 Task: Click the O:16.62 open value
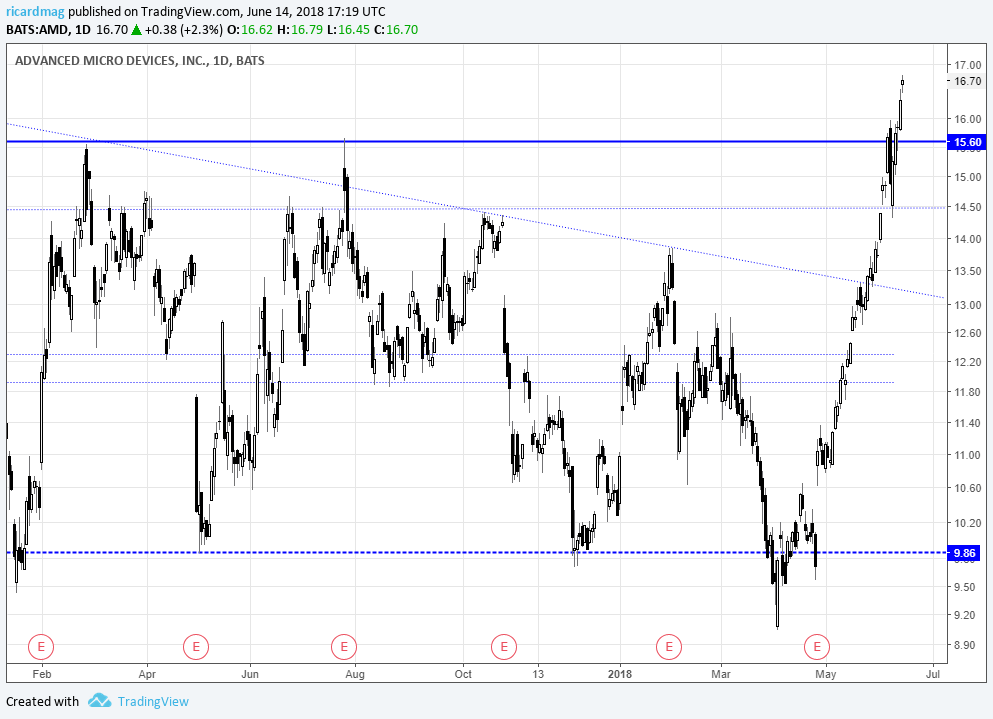pyautogui.click(x=250, y=30)
